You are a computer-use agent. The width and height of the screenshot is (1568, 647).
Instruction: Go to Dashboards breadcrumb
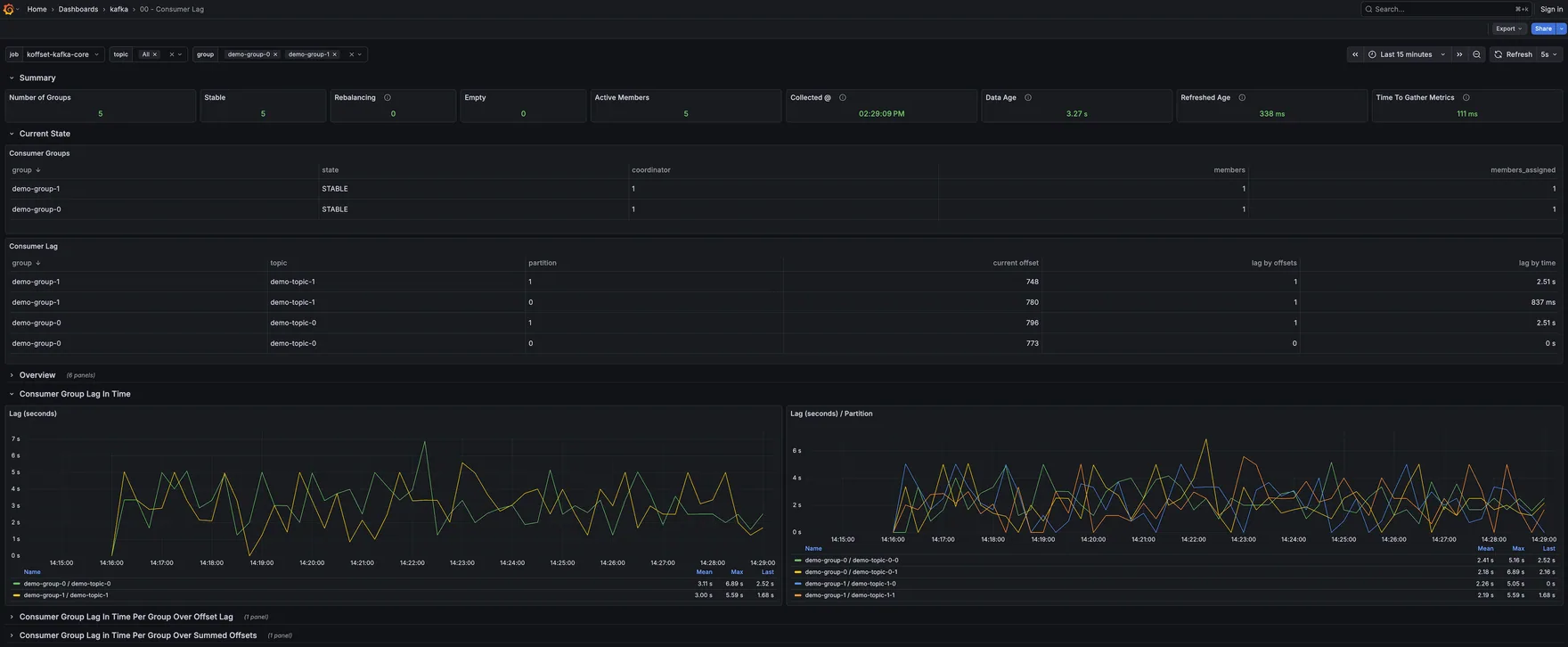78,9
